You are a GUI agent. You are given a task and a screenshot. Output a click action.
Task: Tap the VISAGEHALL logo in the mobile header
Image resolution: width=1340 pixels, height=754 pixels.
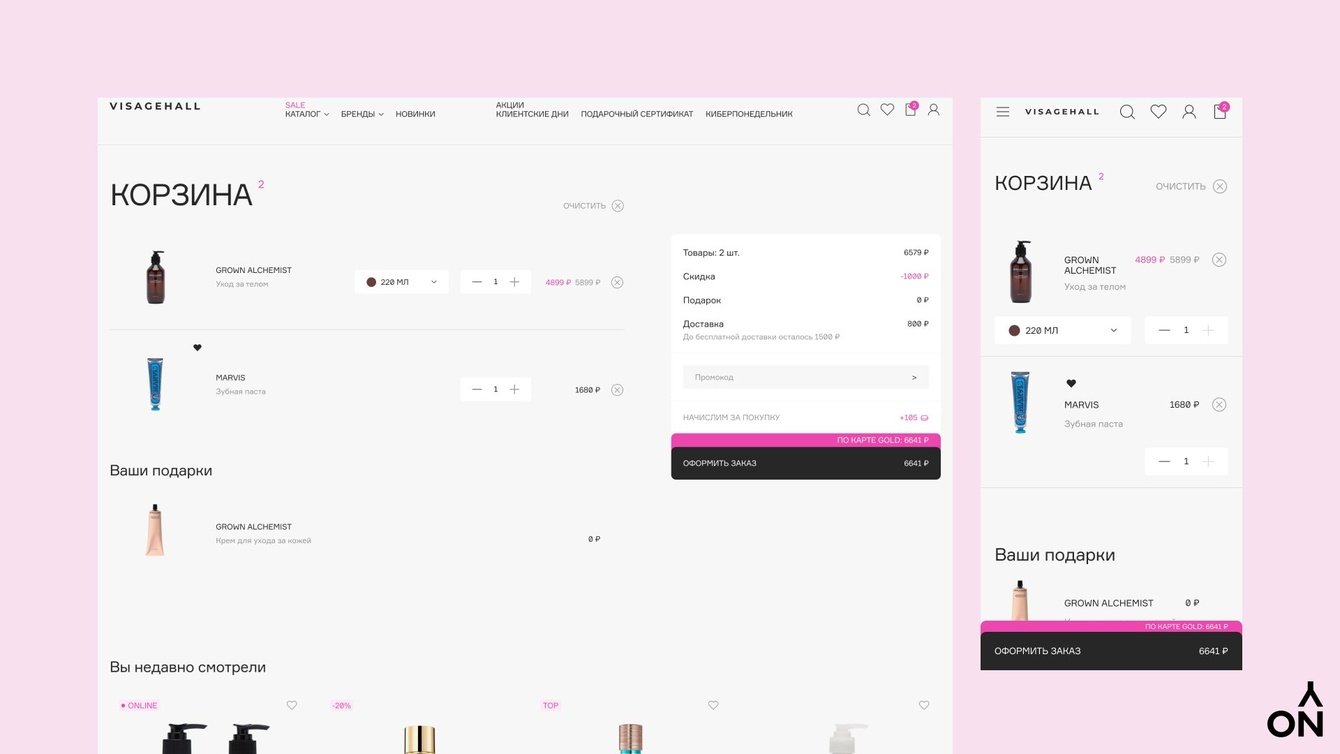pyautogui.click(x=1062, y=112)
